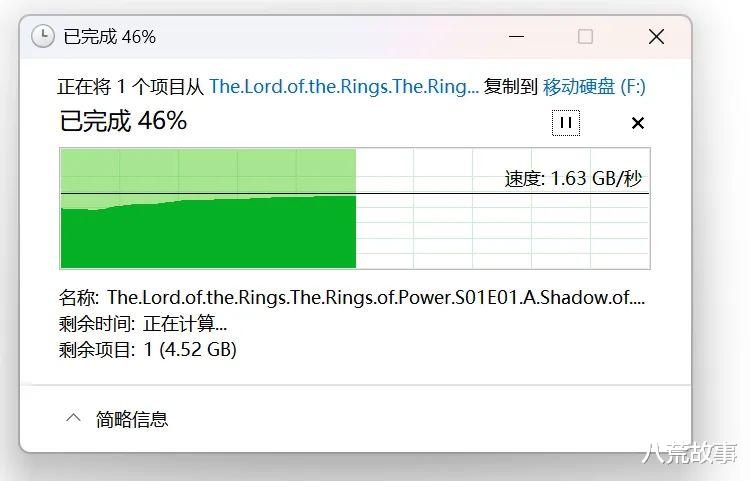Click the filled dark green progress area

(x=208, y=235)
